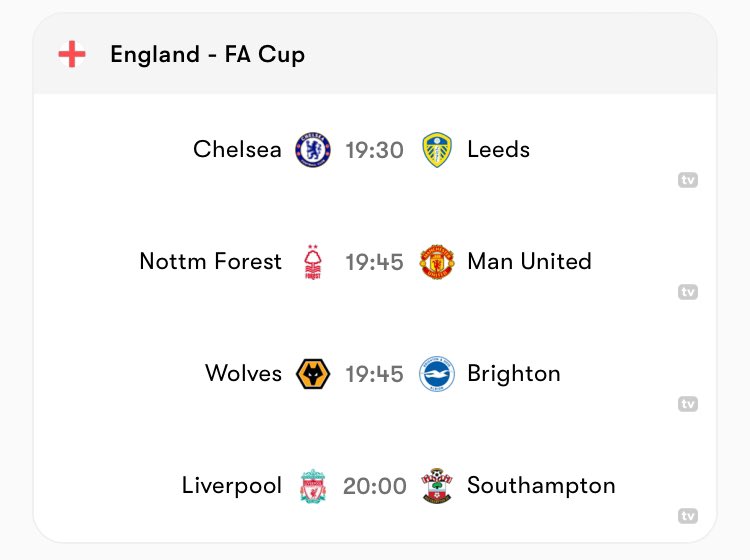This screenshot has height=560, width=750.
Task: Show TV listing for Wolves vs Brighton
Action: point(688,404)
